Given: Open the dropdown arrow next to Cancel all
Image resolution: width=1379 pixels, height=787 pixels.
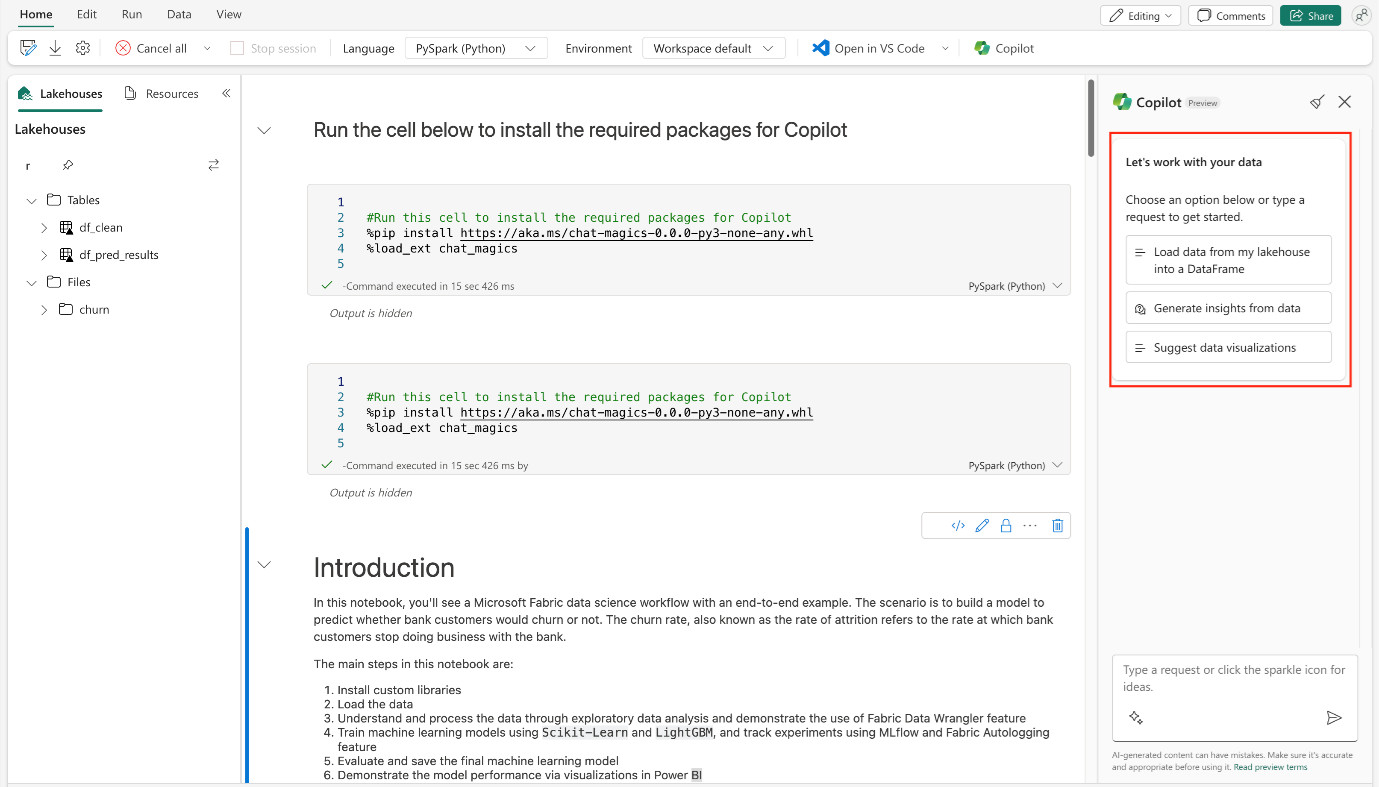Looking at the screenshot, I should point(207,48).
